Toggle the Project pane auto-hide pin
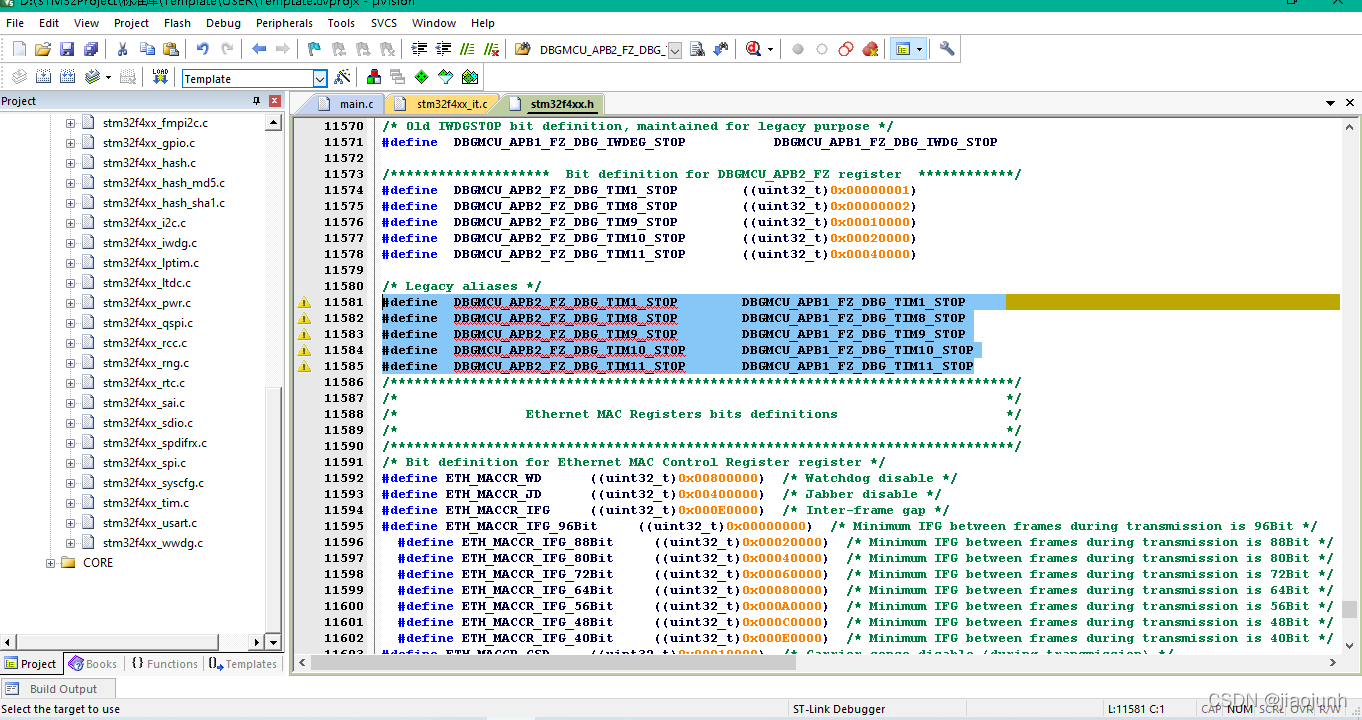 pyautogui.click(x=256, y=101)
